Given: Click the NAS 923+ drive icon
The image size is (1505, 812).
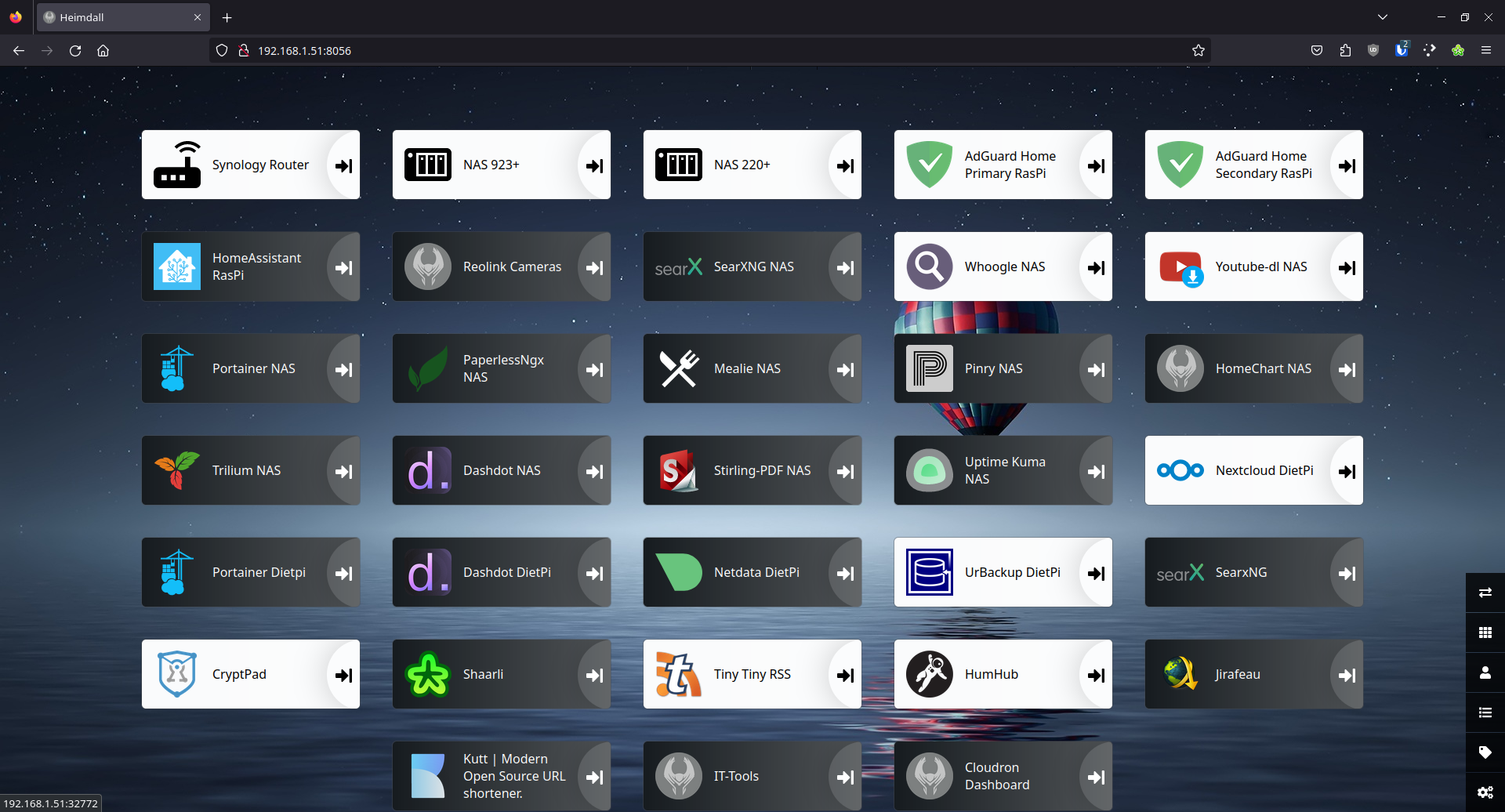Looking at the screenshot, I should pos(428,165).
